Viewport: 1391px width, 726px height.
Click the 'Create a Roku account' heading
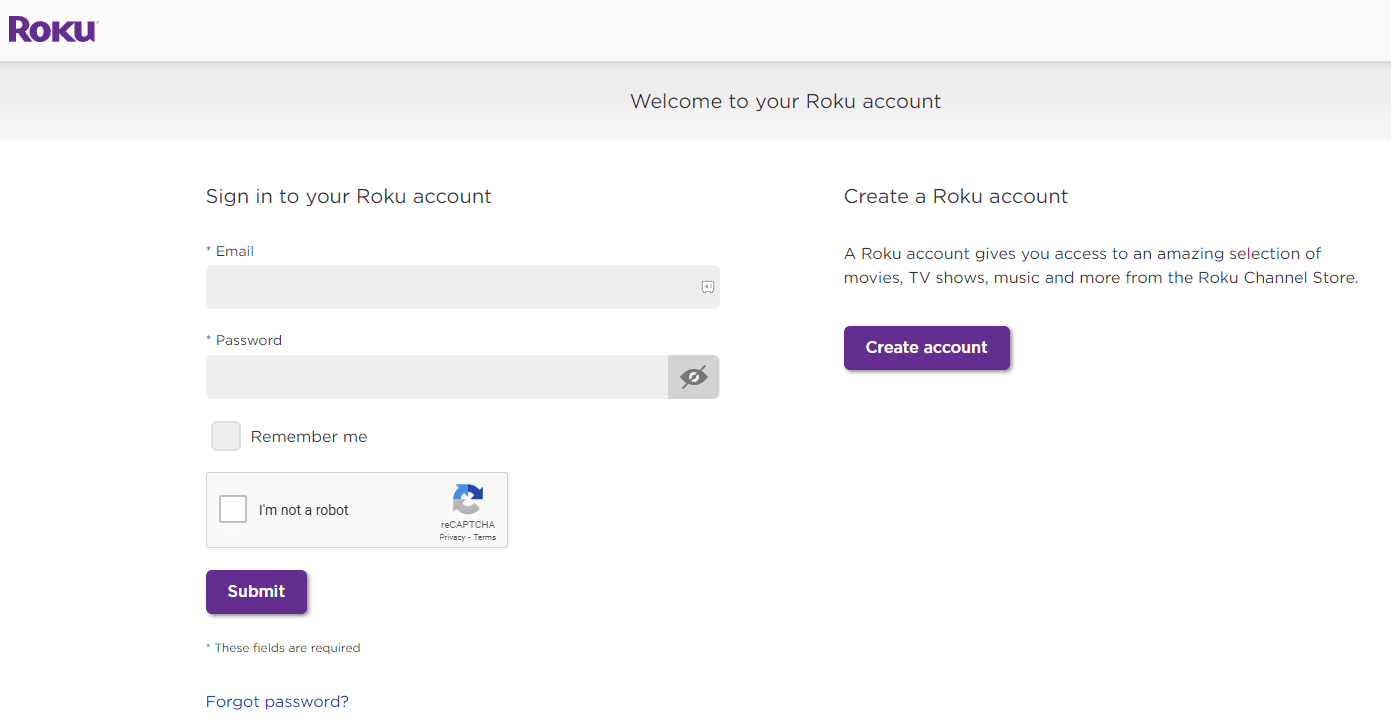click(x=956, y=197)
